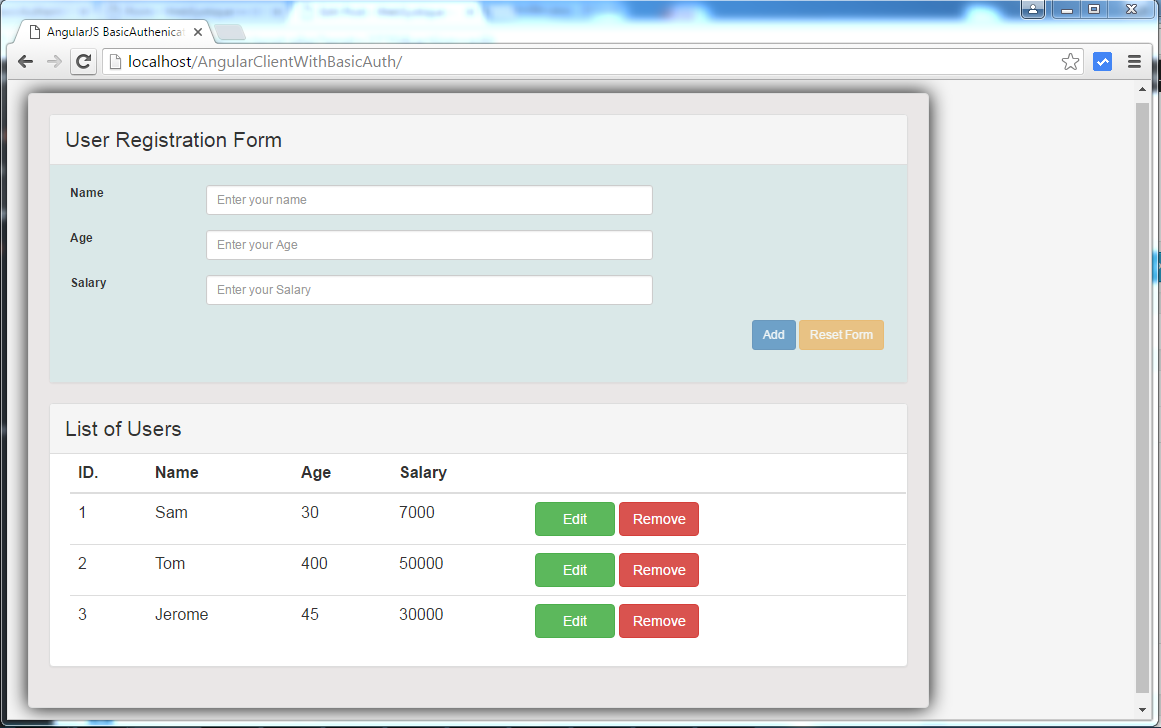The height and width of the screenshot is (728, 1161).
Task: Edit the user Jerome
Action: click(574, 620)
